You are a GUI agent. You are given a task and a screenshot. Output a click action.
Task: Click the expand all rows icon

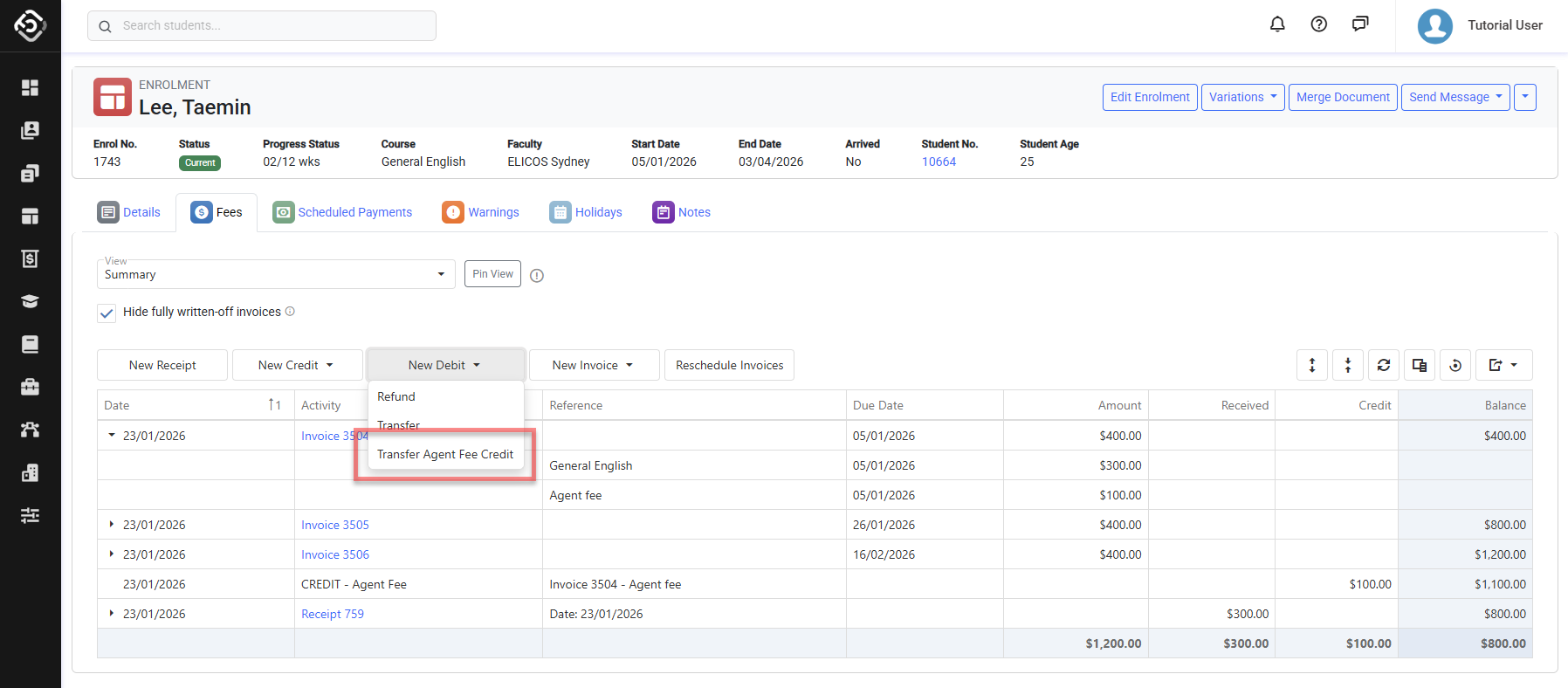[x=1312, y=365]
